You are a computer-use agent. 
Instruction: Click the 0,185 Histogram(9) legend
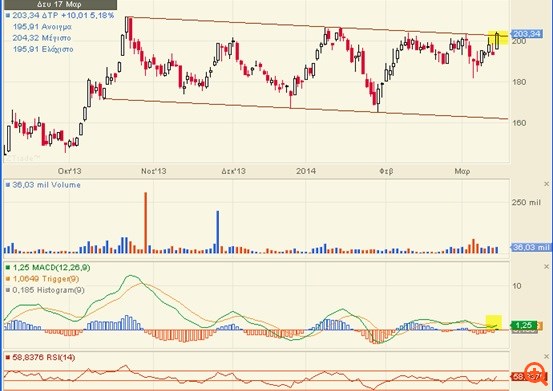45,290
